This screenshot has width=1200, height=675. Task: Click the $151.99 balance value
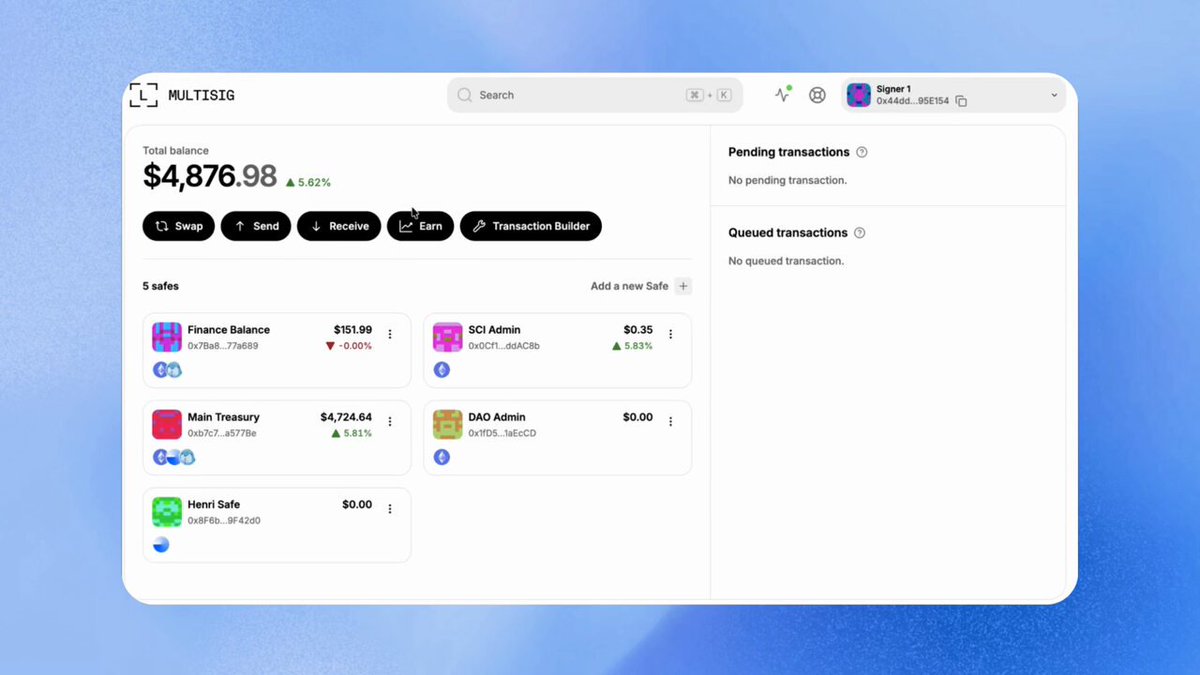coord(353,330)
